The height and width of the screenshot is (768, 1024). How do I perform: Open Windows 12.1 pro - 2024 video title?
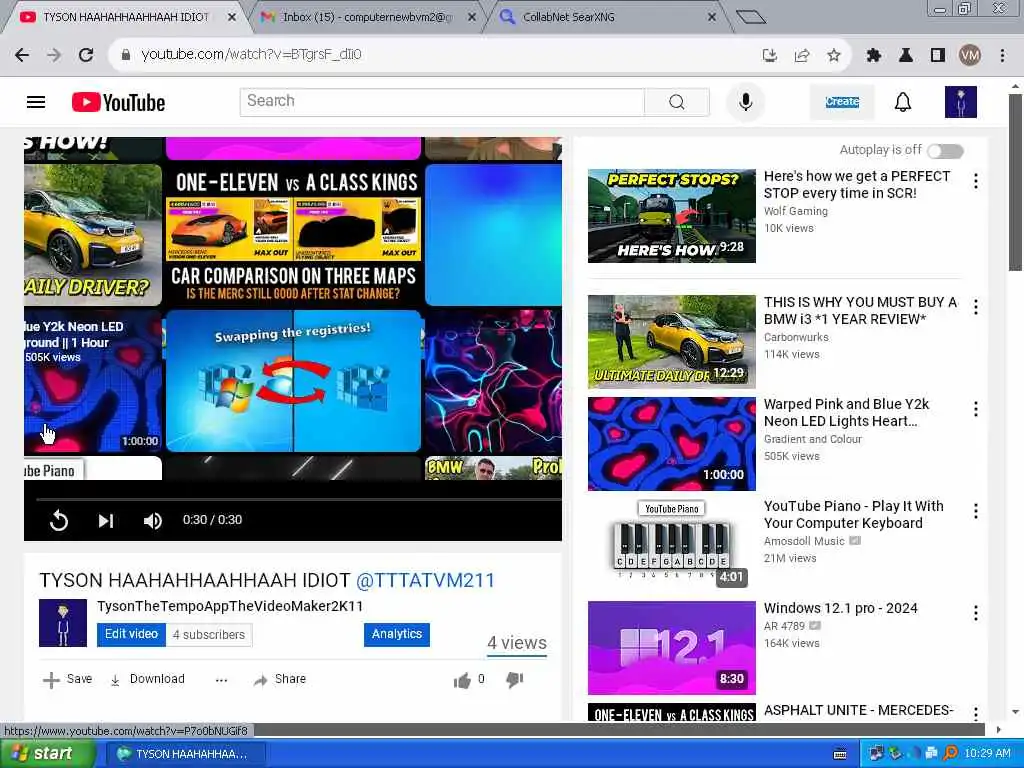[840, 608]
